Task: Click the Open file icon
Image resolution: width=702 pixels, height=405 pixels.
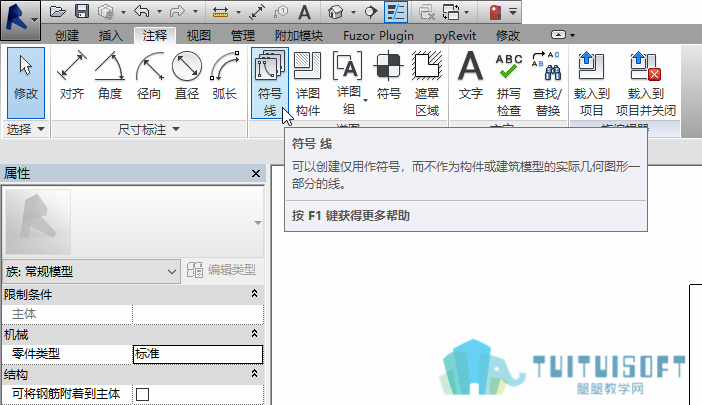Action: [x=57, y=11]
